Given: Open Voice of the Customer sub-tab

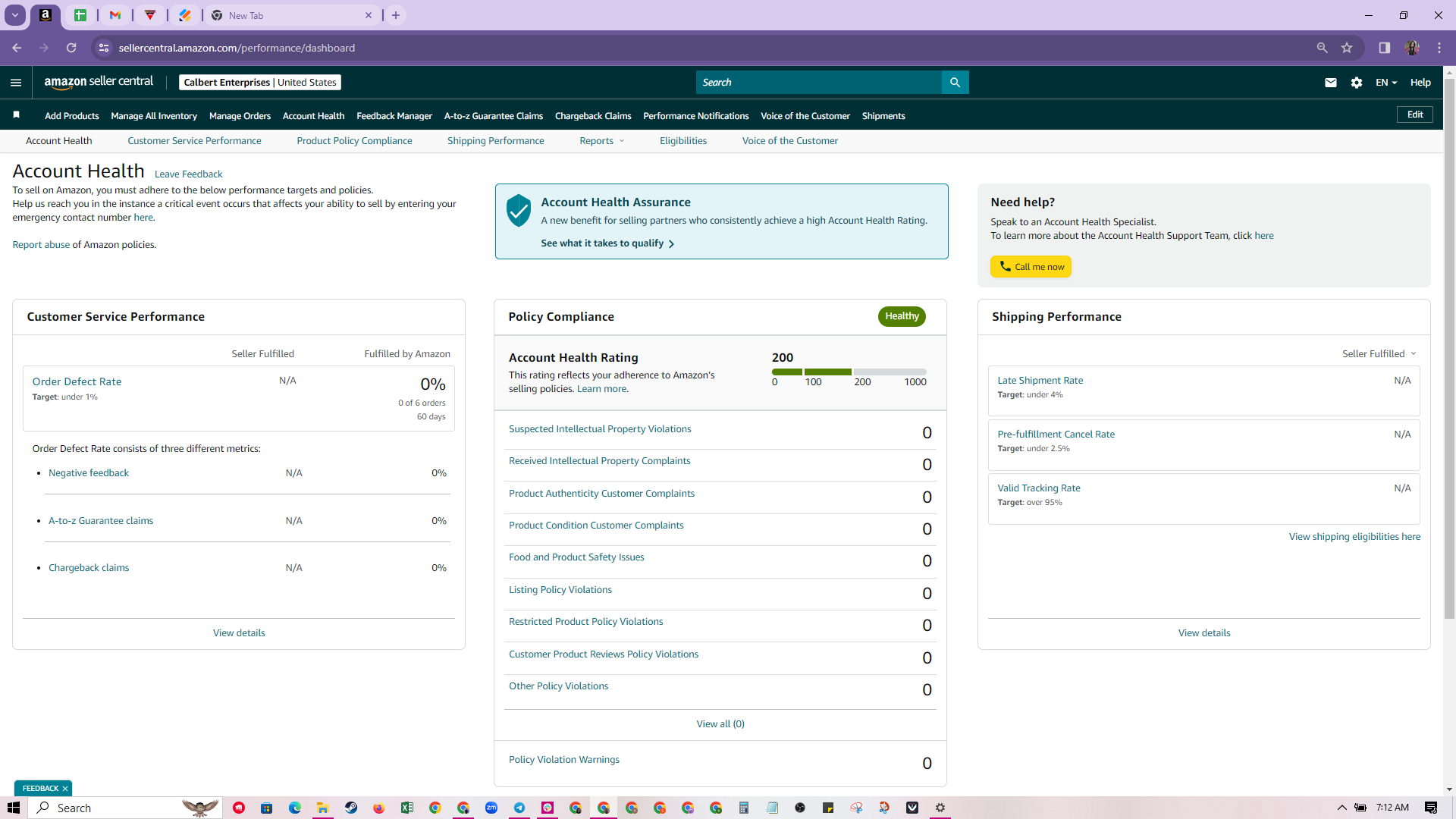Looking at the screenshot, I should pos(790,141).
